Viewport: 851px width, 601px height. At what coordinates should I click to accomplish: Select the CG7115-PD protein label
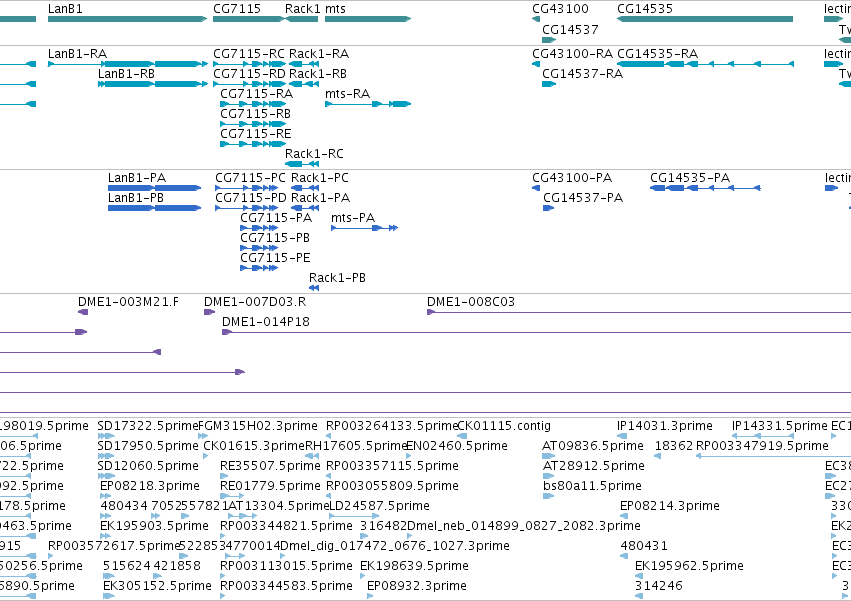tap(251, 198)
